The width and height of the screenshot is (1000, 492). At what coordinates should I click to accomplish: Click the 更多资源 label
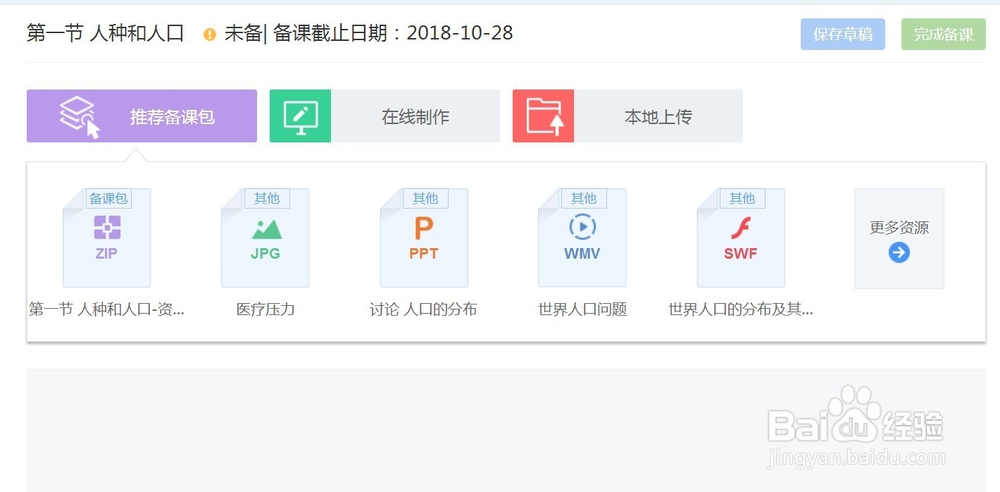[x=899, y=228]
